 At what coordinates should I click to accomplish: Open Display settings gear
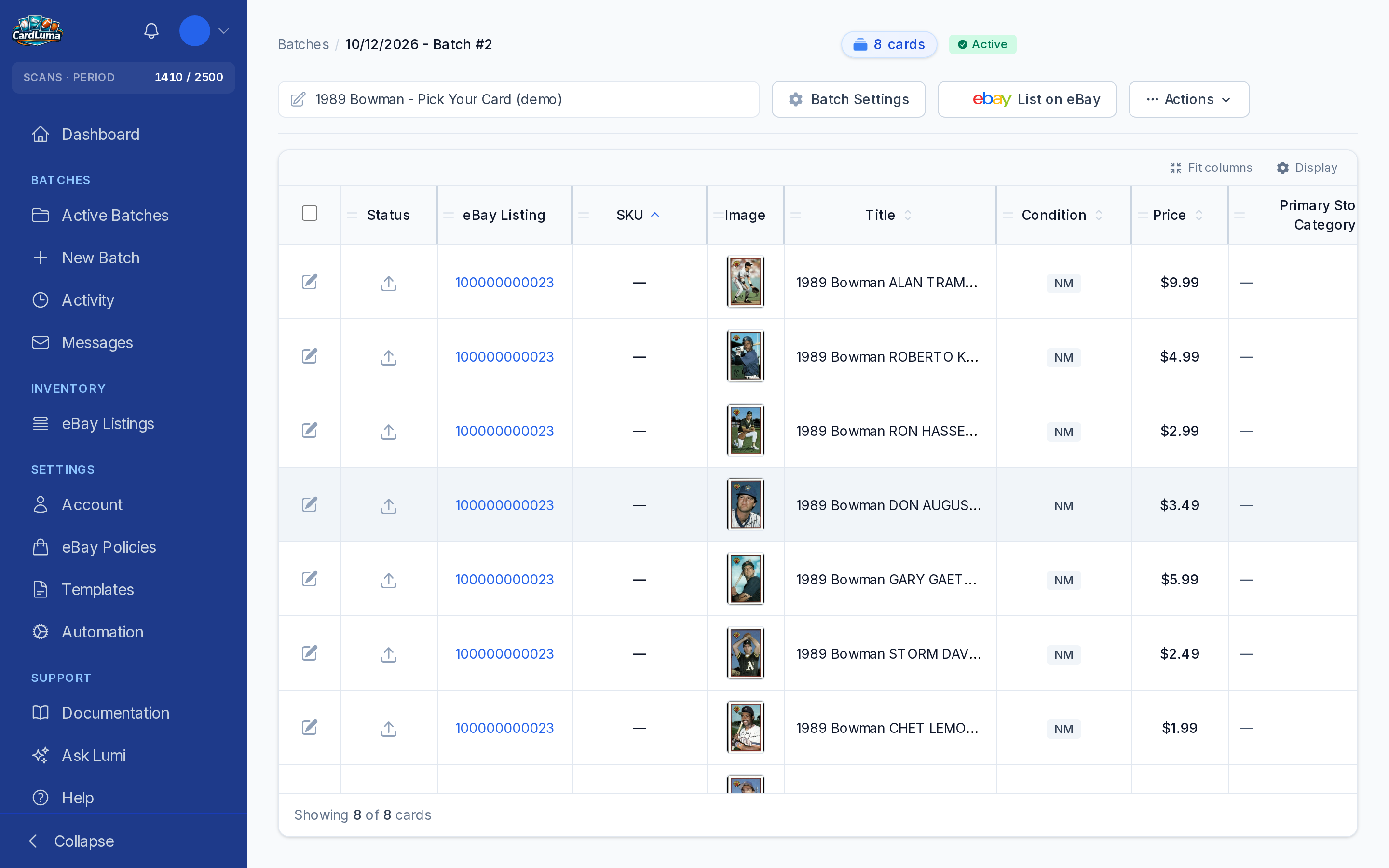point(1282,168)
